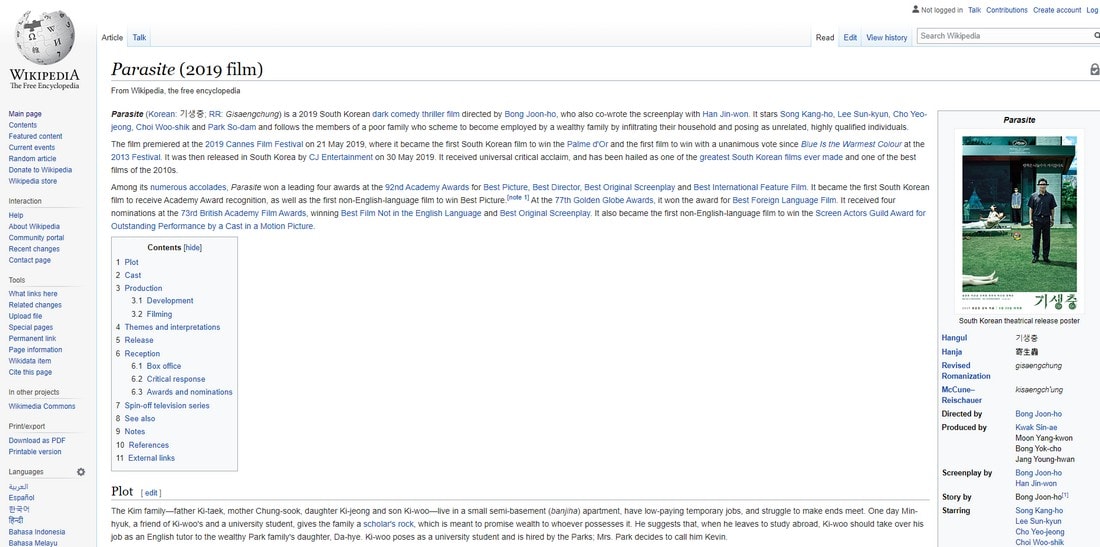Open user Talk link in top bar
Viewport: 1100px width, 547px height.
point(974,11)
